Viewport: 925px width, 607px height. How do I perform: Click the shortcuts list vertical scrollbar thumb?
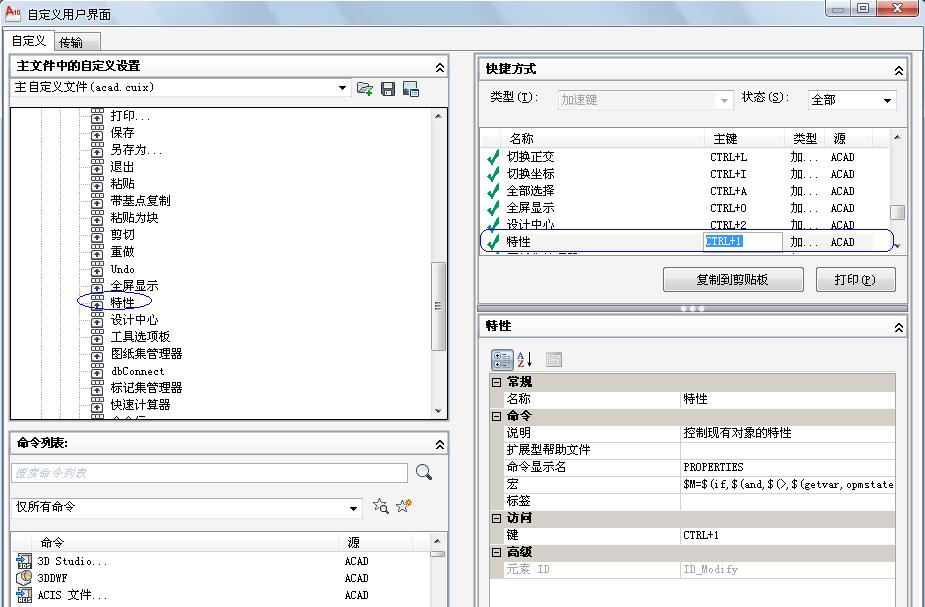(897, 212)
